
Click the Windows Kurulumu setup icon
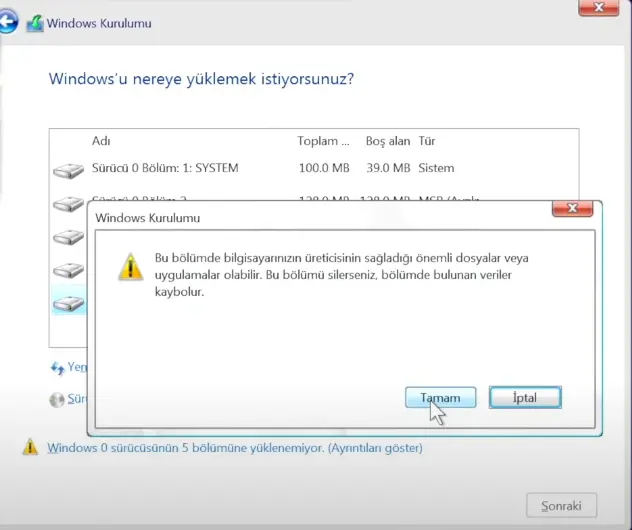point(35,23)
